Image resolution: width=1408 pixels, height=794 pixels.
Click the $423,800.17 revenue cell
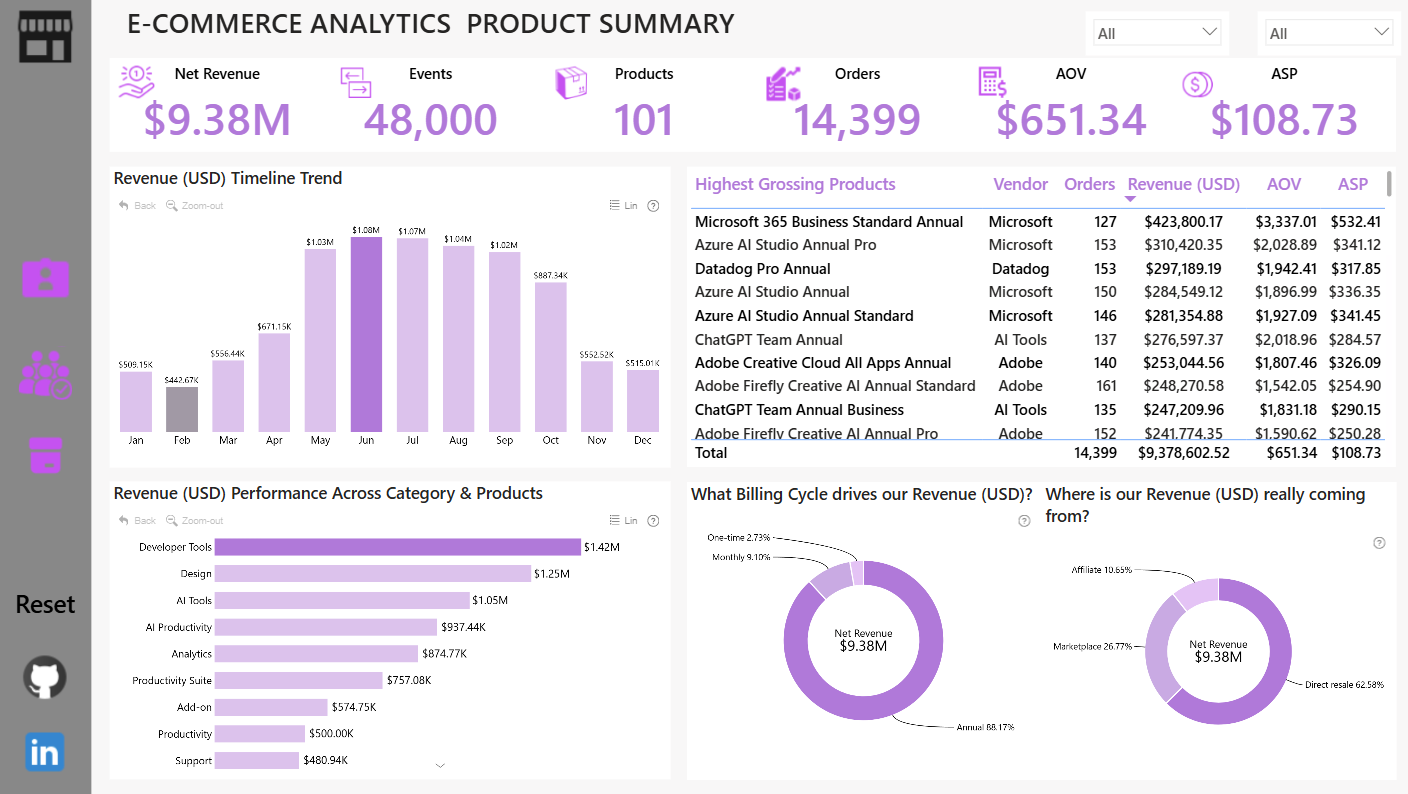point(1184,222)
